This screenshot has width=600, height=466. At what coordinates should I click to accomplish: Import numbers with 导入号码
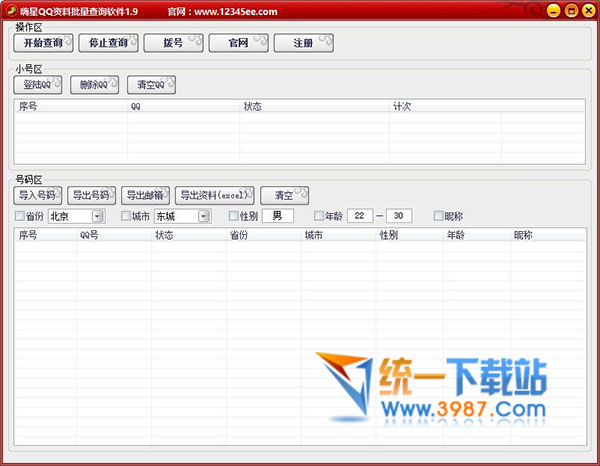38,196
